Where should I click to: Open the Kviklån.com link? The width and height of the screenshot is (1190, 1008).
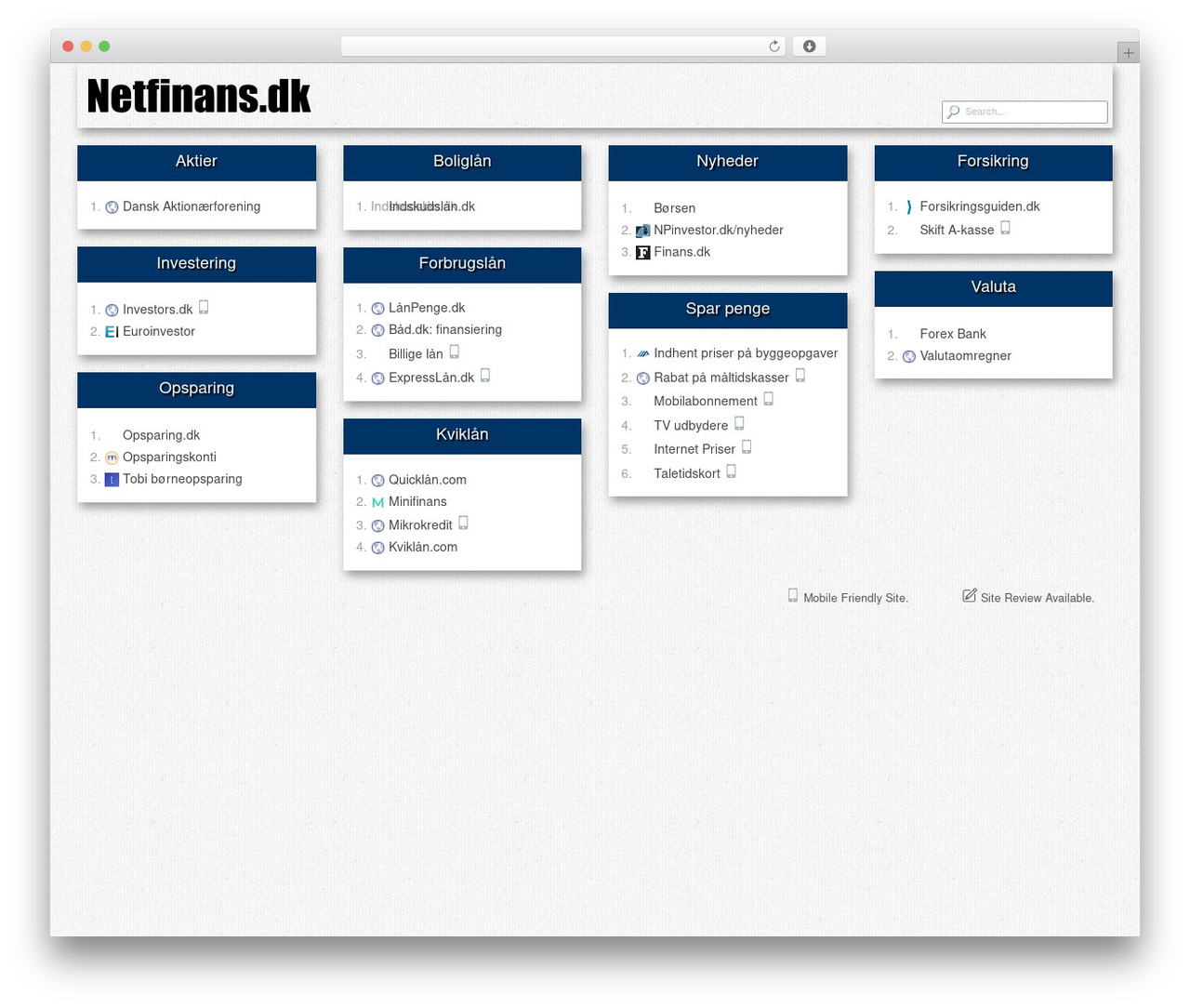pyautogui.click(x=423, y=548)
